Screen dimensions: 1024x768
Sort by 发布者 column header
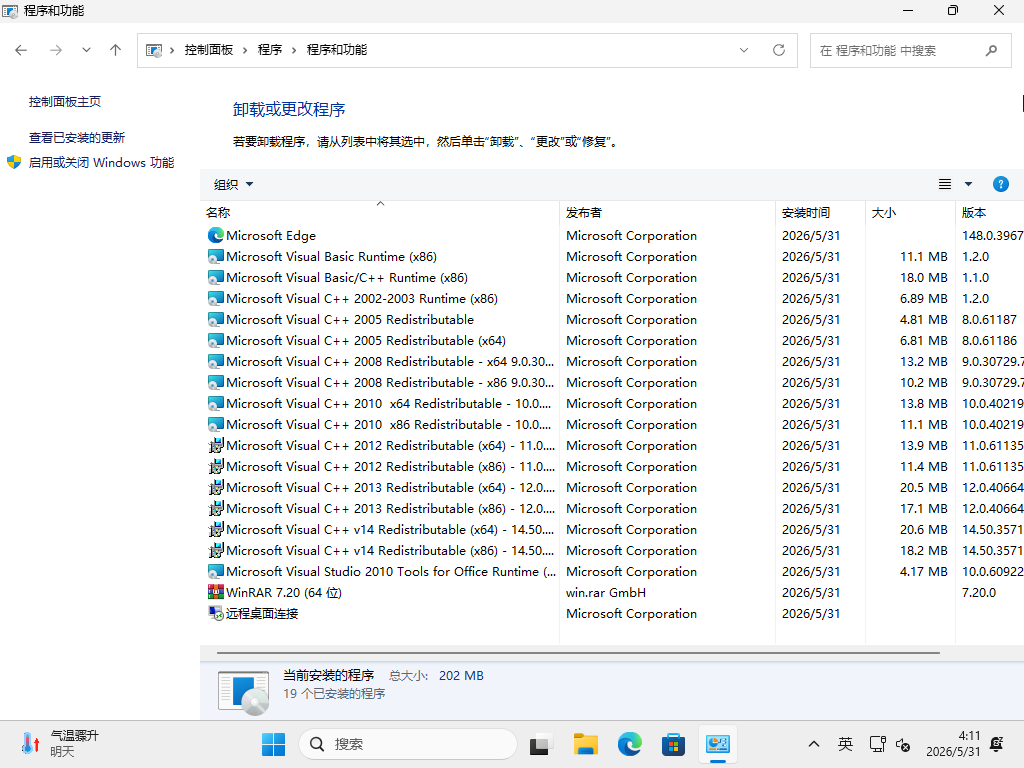pyautogui.click(x=667, y=212)
